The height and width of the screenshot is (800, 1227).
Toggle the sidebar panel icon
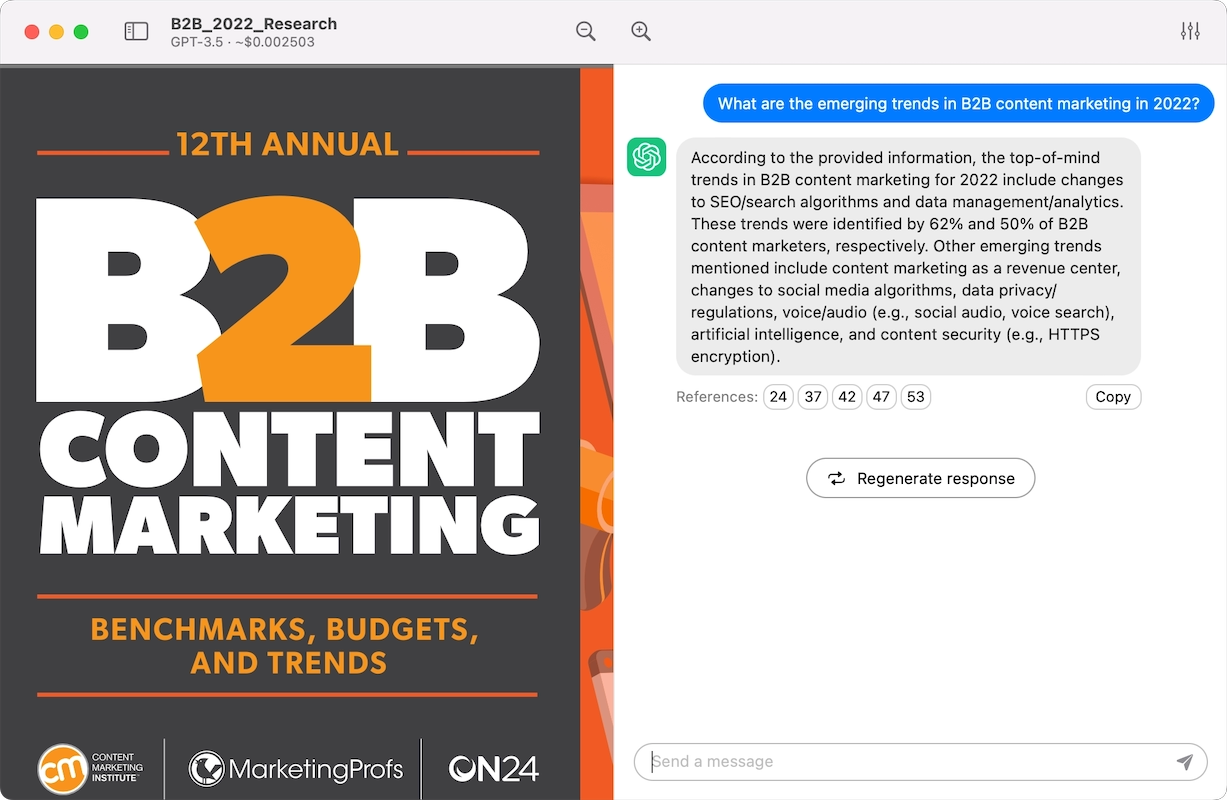click(136, 32)
